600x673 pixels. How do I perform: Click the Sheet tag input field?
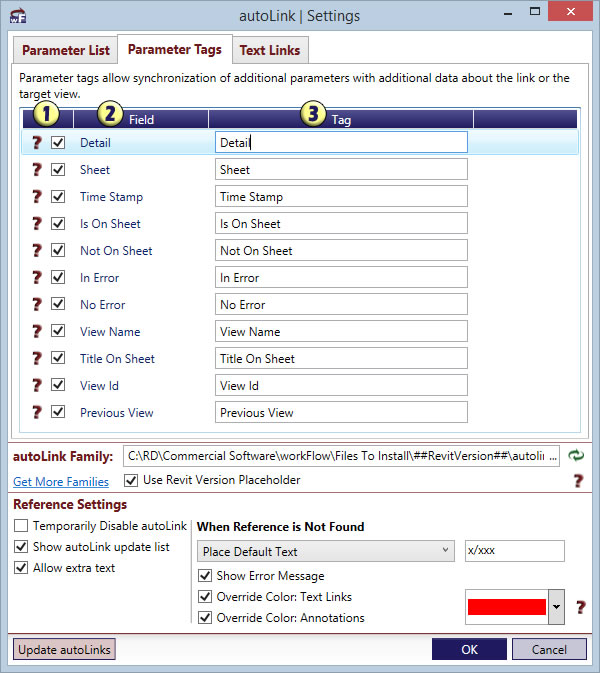[341, 170]
